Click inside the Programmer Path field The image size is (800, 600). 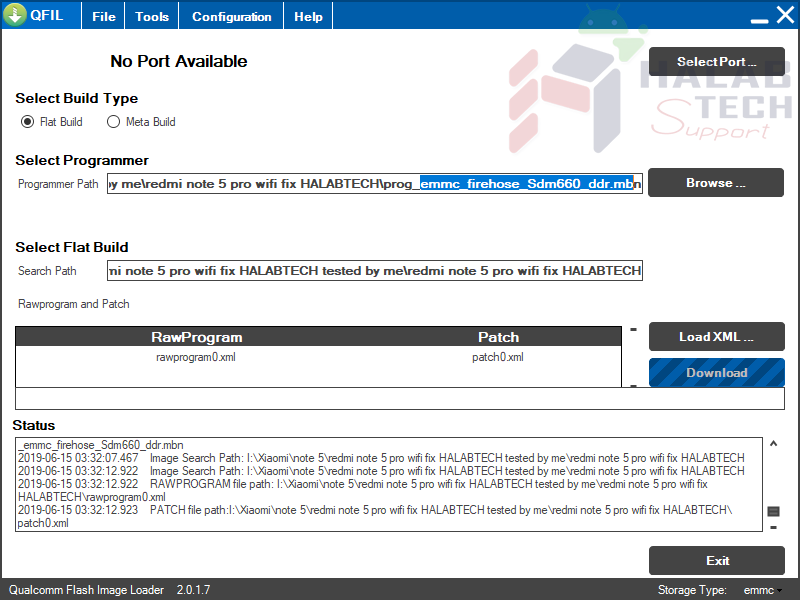(x=374, y=184)
